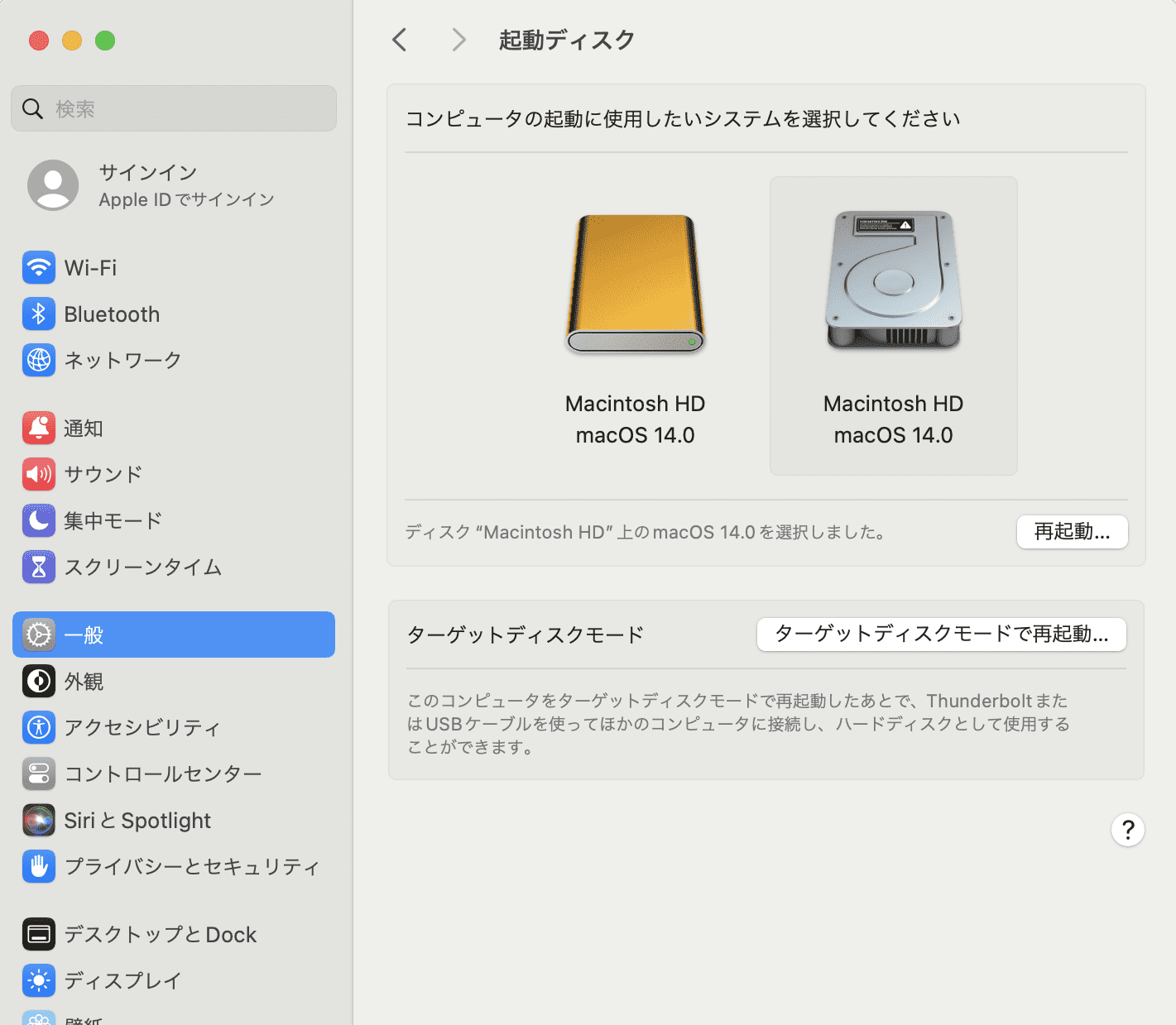Open ディスプレイ sun icon

[39, 981]
